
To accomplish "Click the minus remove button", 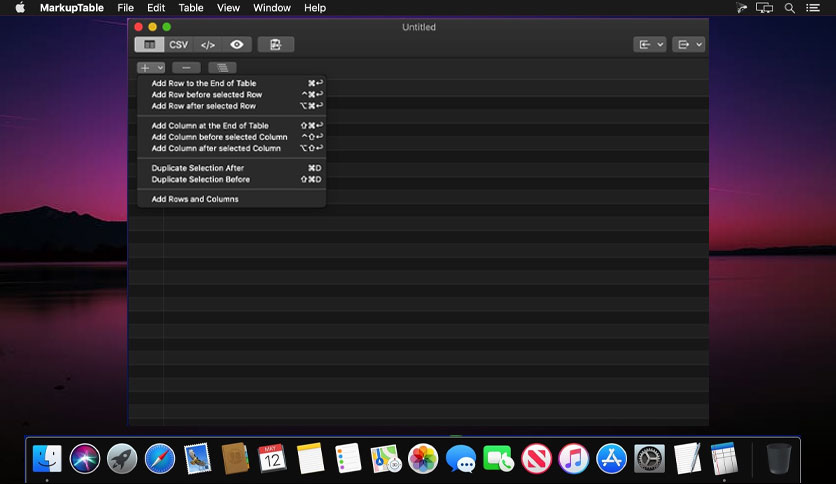I will 186,68.
